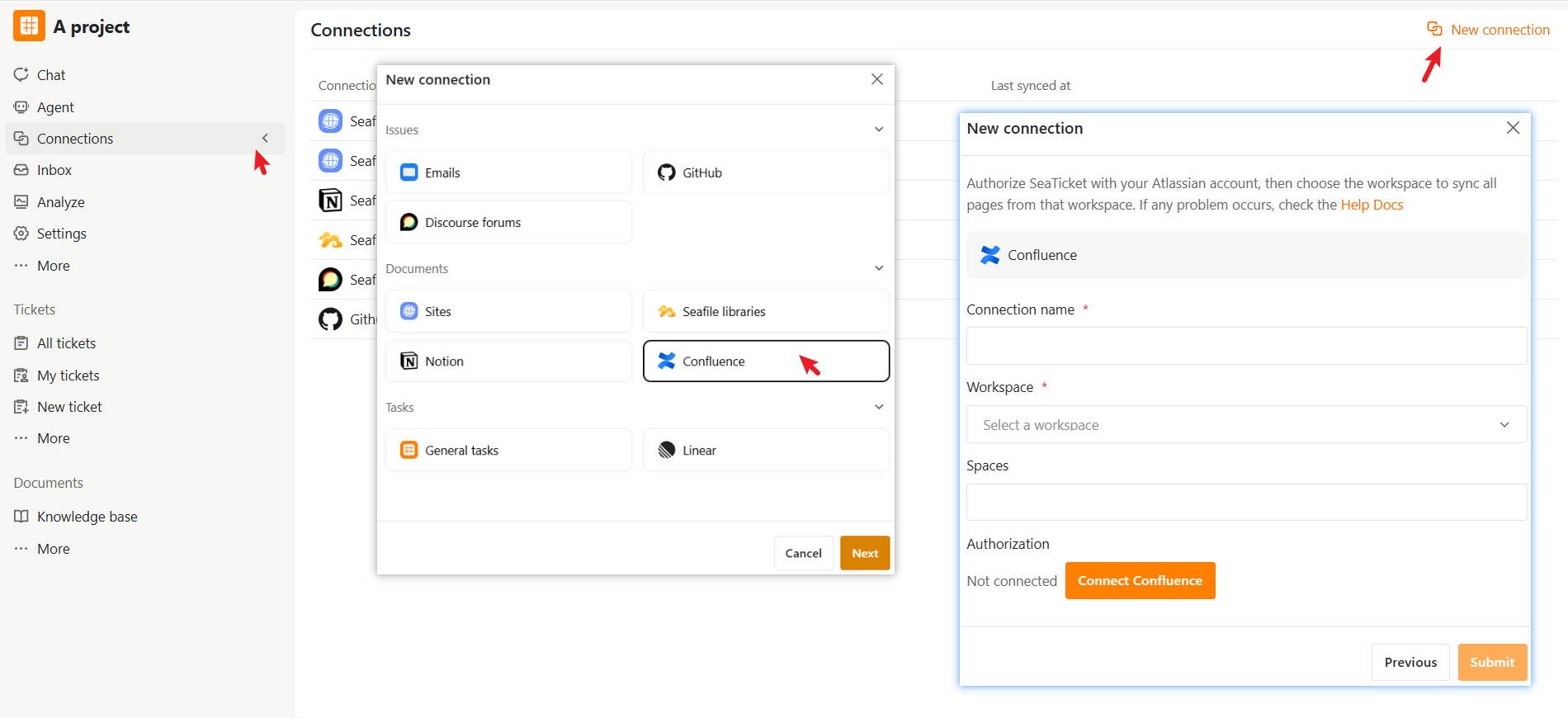Click the Sites globe icon
Viewport: 1568px width, 718px height.
coord(409,311)
